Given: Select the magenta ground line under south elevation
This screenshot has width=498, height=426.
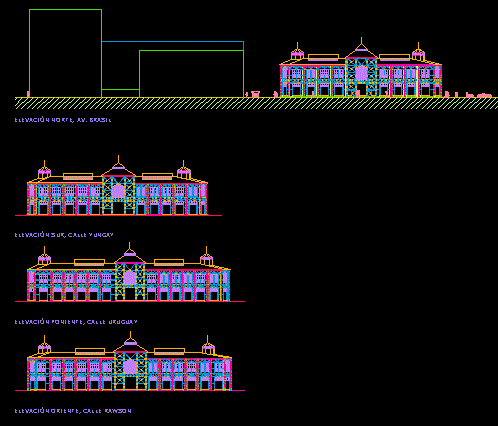Looking at the screenshot, I should click(118, 215).
